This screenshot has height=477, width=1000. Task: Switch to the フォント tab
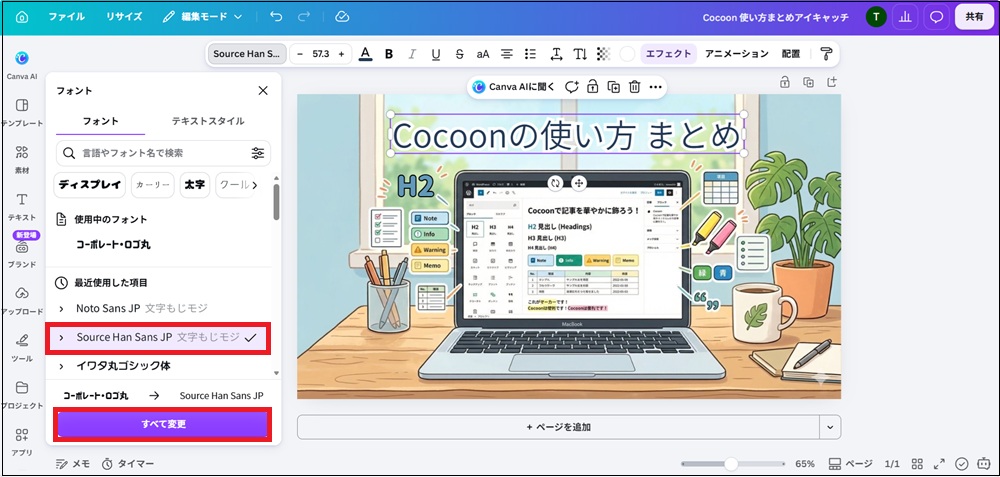click(101, 121)
